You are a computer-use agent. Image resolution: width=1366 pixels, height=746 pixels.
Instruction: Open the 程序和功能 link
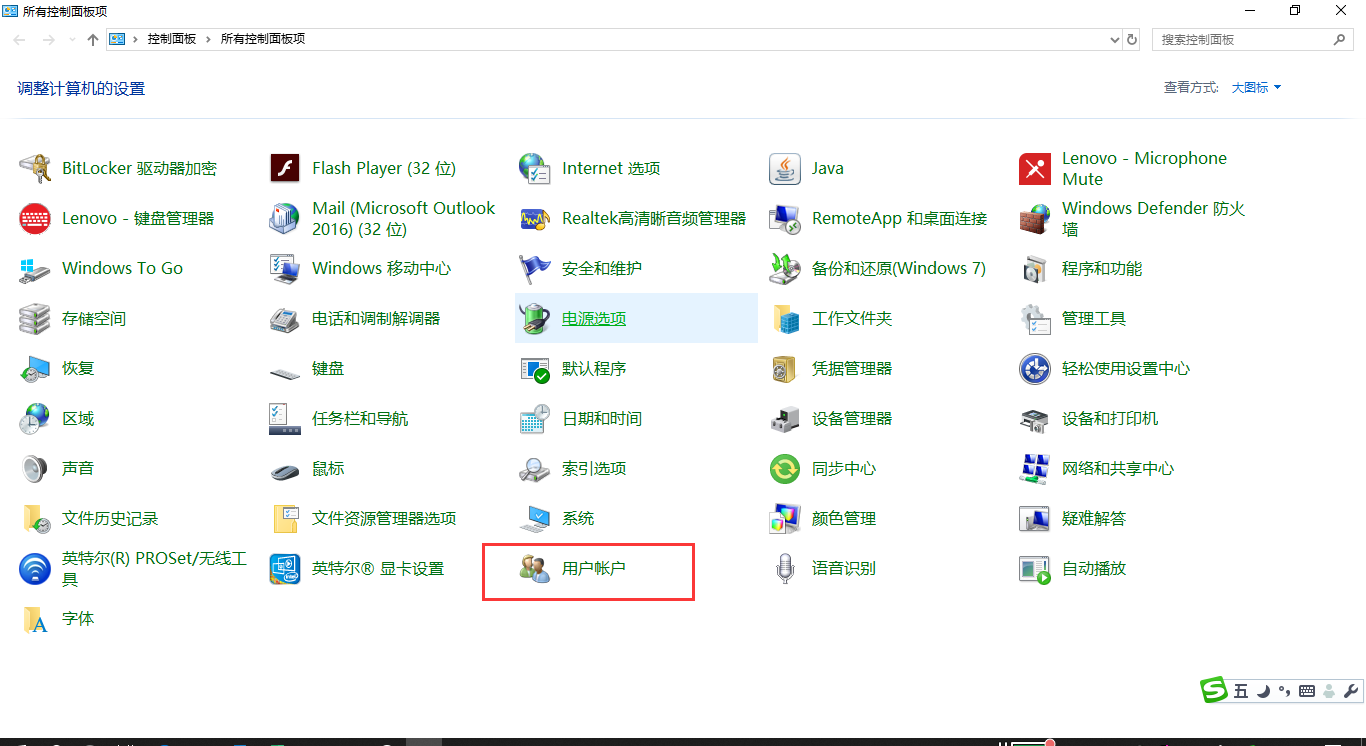point(1102,269)
